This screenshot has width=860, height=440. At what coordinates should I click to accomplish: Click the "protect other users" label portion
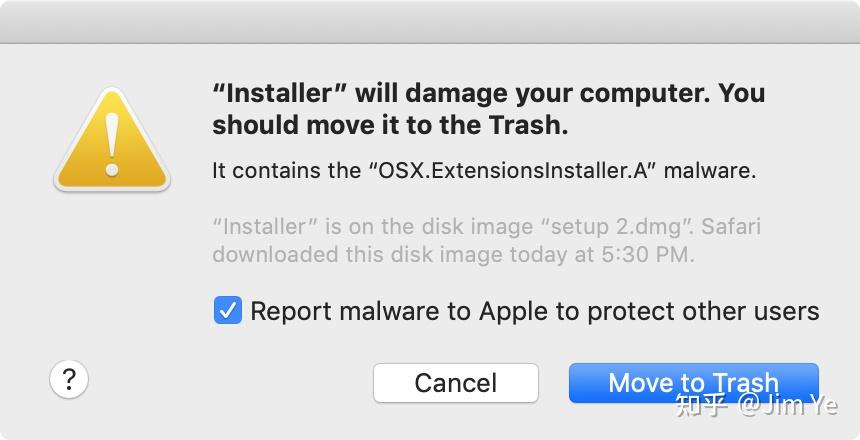click(x=703, y=311)
